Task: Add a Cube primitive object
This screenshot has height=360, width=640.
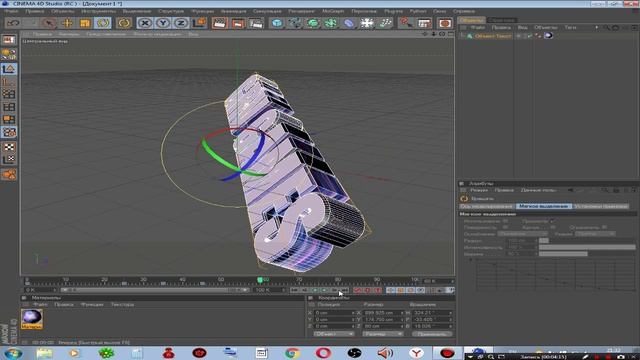Action: pyautogui.click(x=277, y=23)
